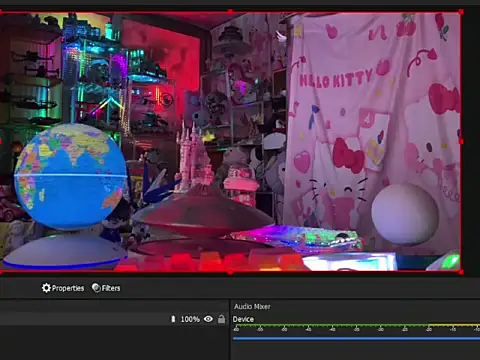The width and height of the screenshot is (480, 360).
Task: Click the bottom-center red resize handle
Action: coord(230,272)
